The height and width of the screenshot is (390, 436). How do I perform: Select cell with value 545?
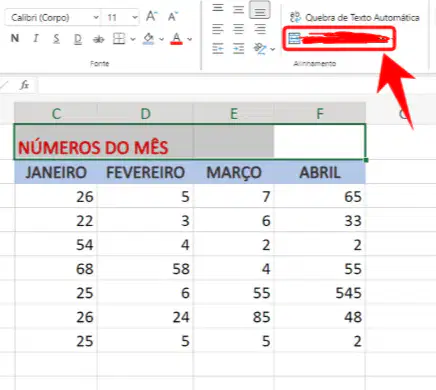click(320, 293)
